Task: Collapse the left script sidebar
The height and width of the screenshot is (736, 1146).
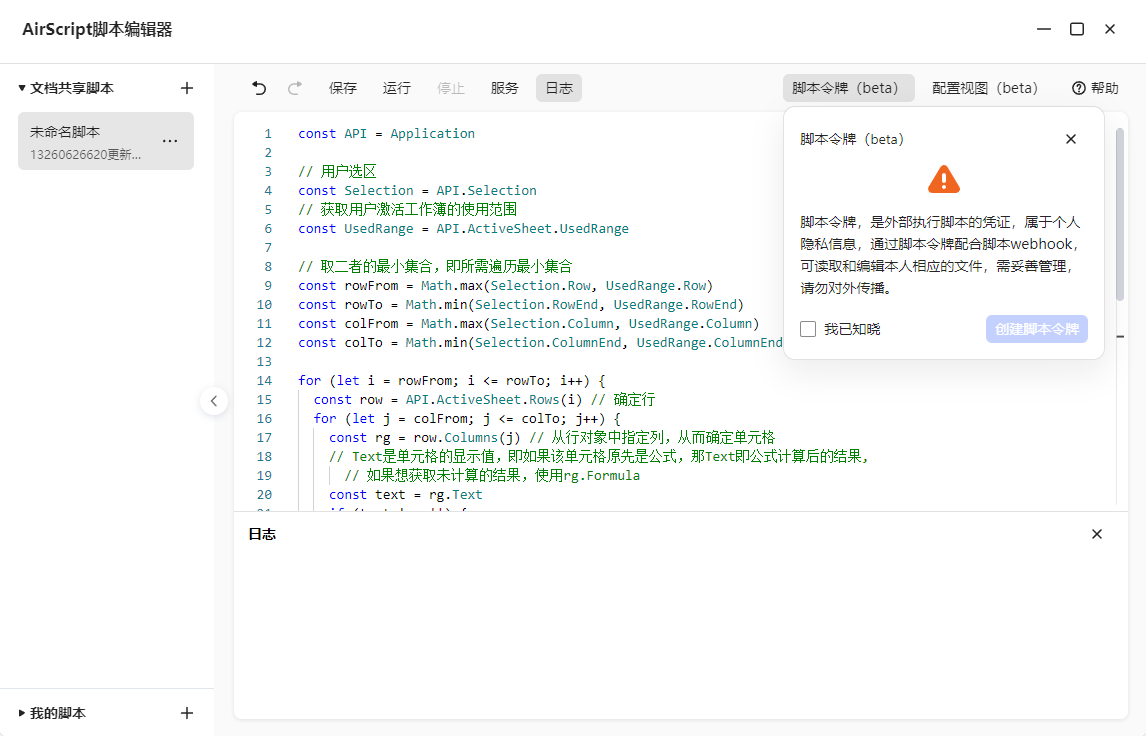Action: pos(215,400)
